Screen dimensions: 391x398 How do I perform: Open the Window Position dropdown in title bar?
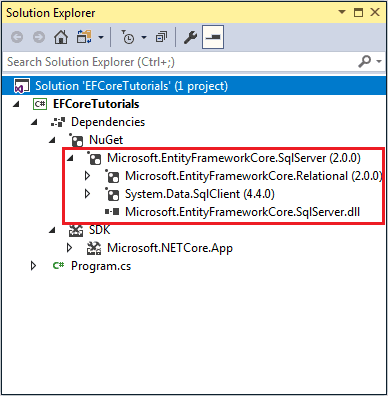(342, 12)
